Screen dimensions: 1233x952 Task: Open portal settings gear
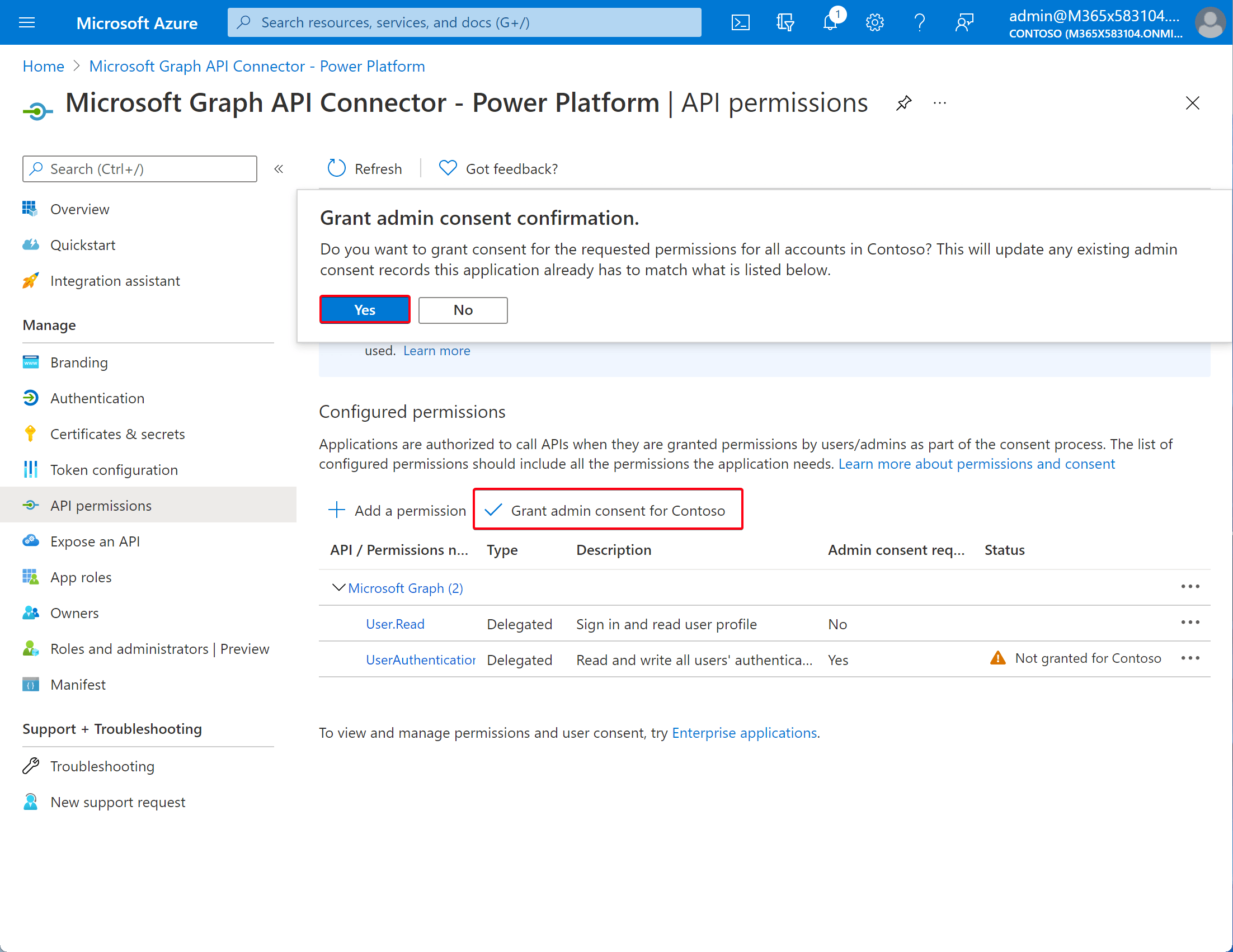pos(874,22)
